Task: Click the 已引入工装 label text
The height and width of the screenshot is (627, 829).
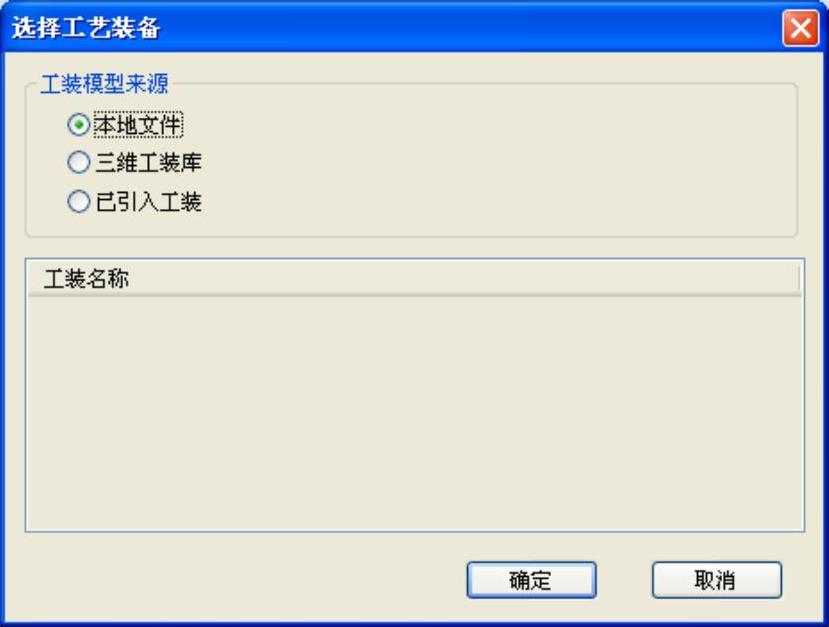Action: point(149,201)
